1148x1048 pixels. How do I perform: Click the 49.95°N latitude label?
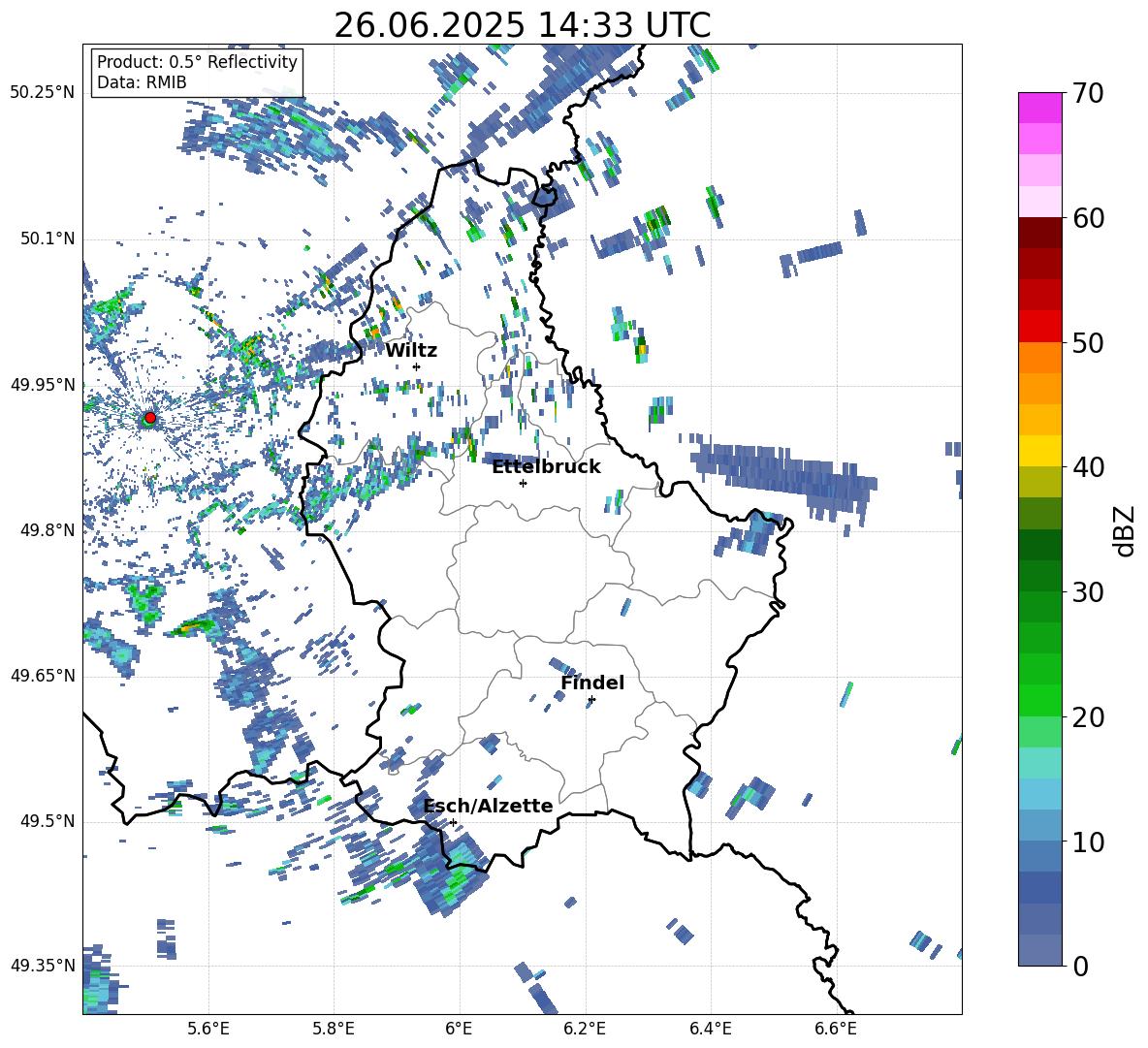click(x=43, y=385)
